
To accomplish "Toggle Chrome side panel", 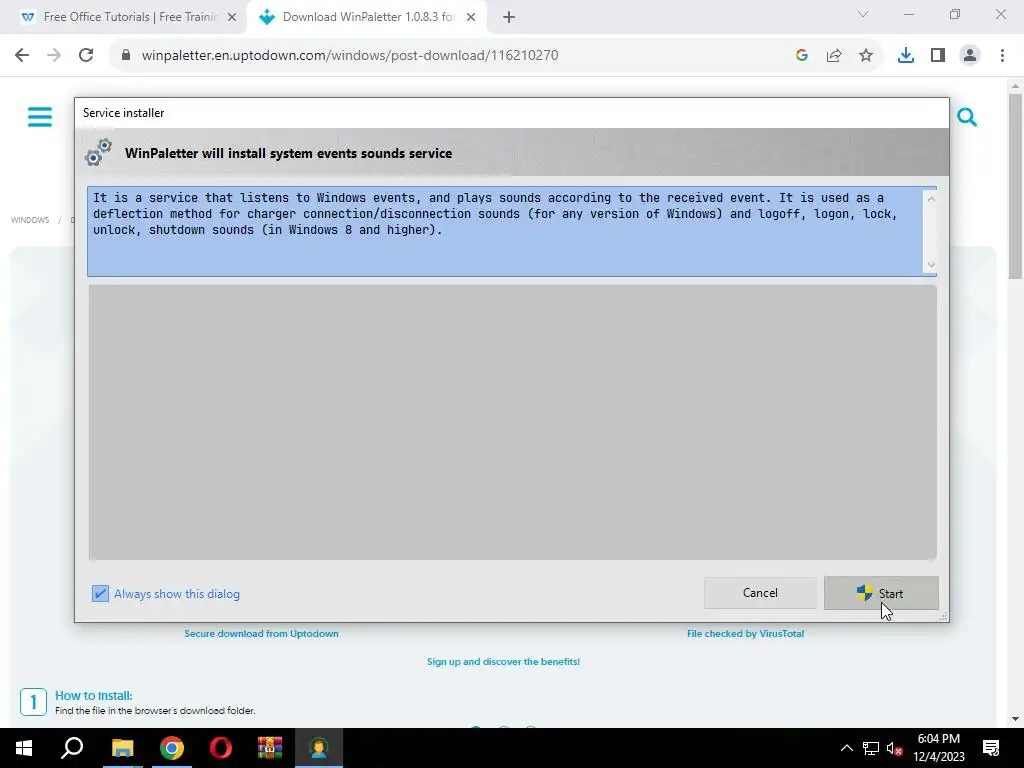I will [938, 56].
